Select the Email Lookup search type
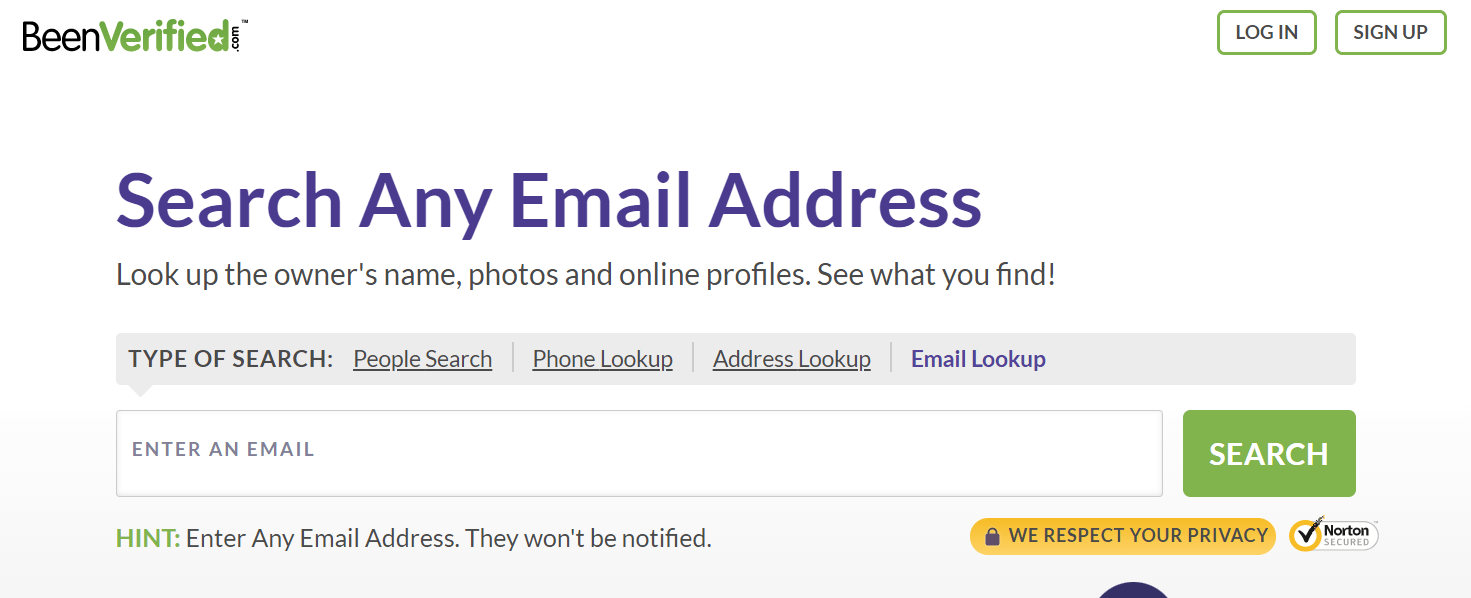 978,359
